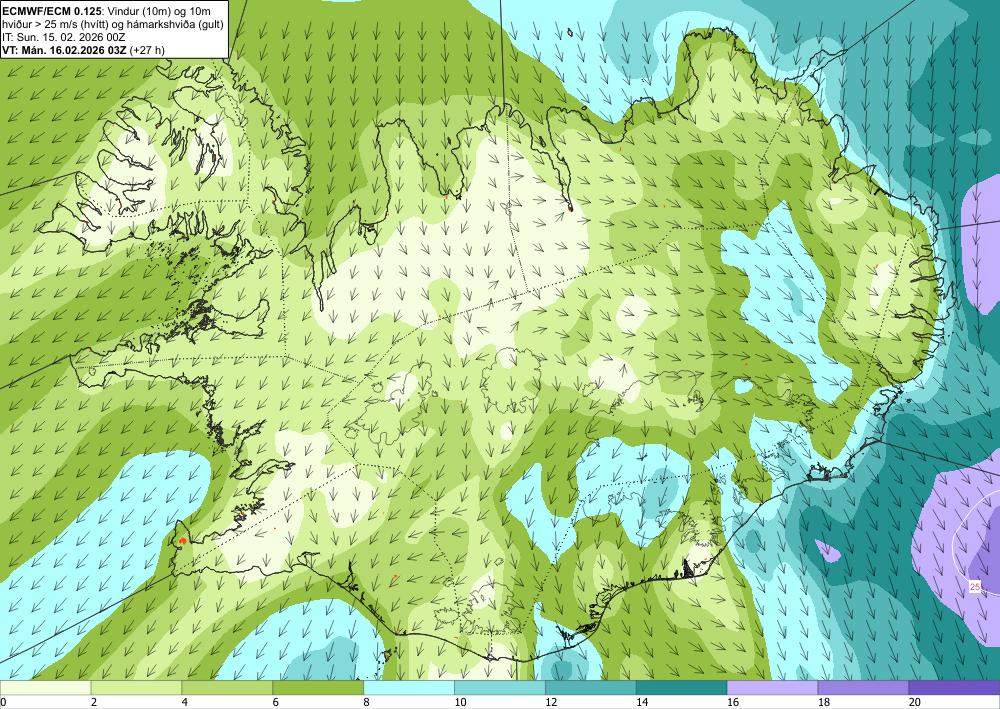Click the light cyan 8–10 m/s legend swatch
Viewport: 1000px width, 709px height.
tap(409, 688)
